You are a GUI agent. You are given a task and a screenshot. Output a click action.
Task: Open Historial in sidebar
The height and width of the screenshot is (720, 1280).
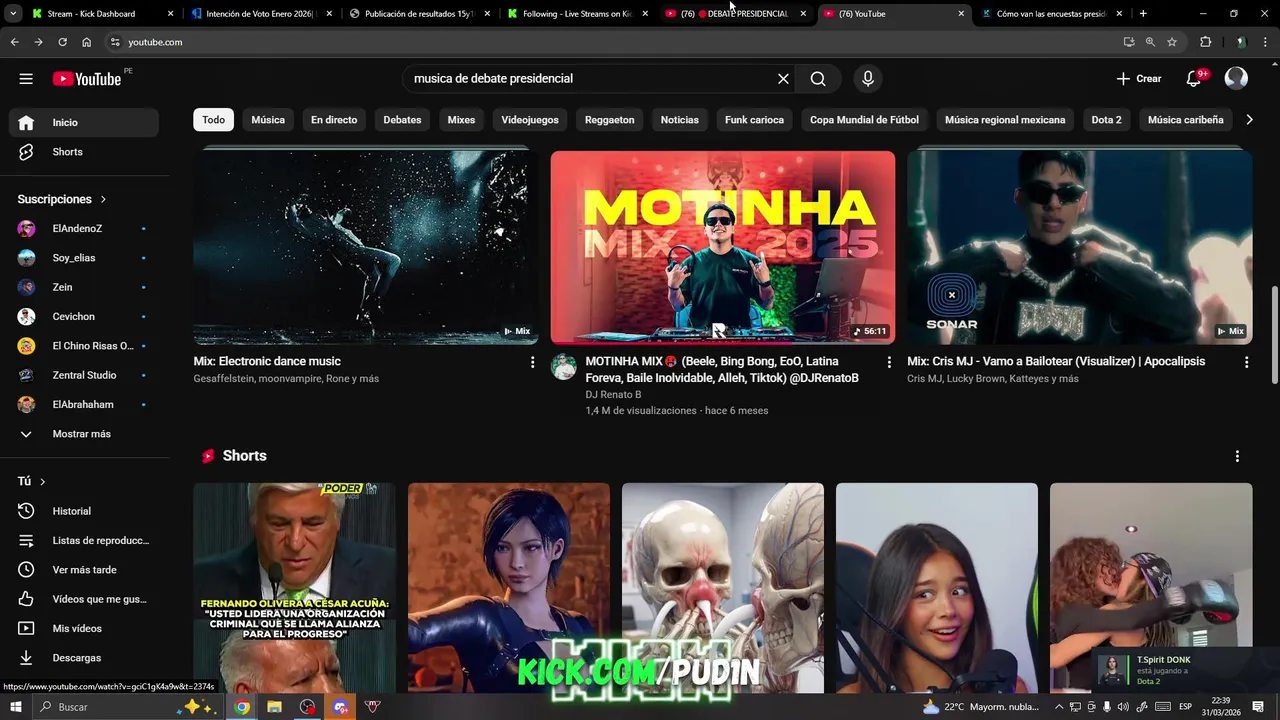84,511
